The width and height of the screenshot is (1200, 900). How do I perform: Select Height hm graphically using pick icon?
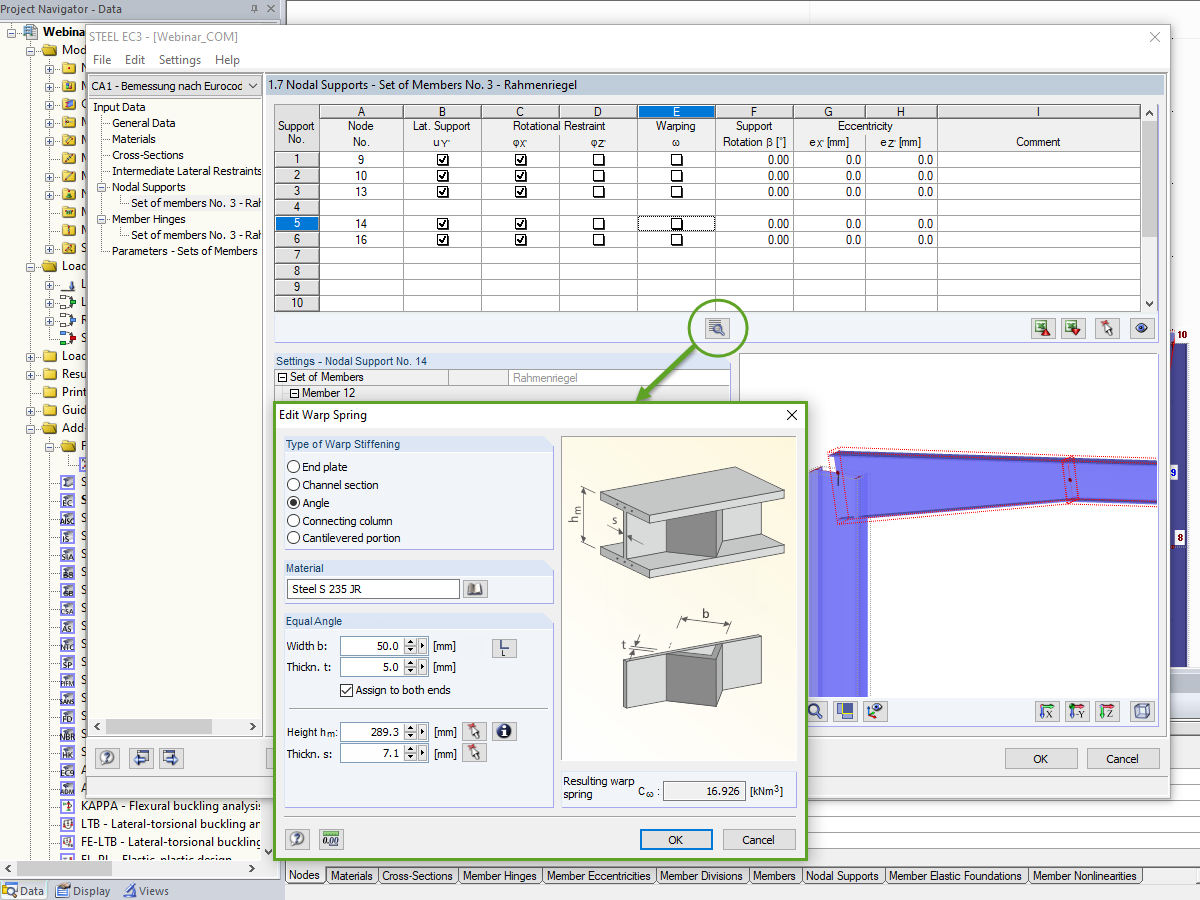click(474, 731)
